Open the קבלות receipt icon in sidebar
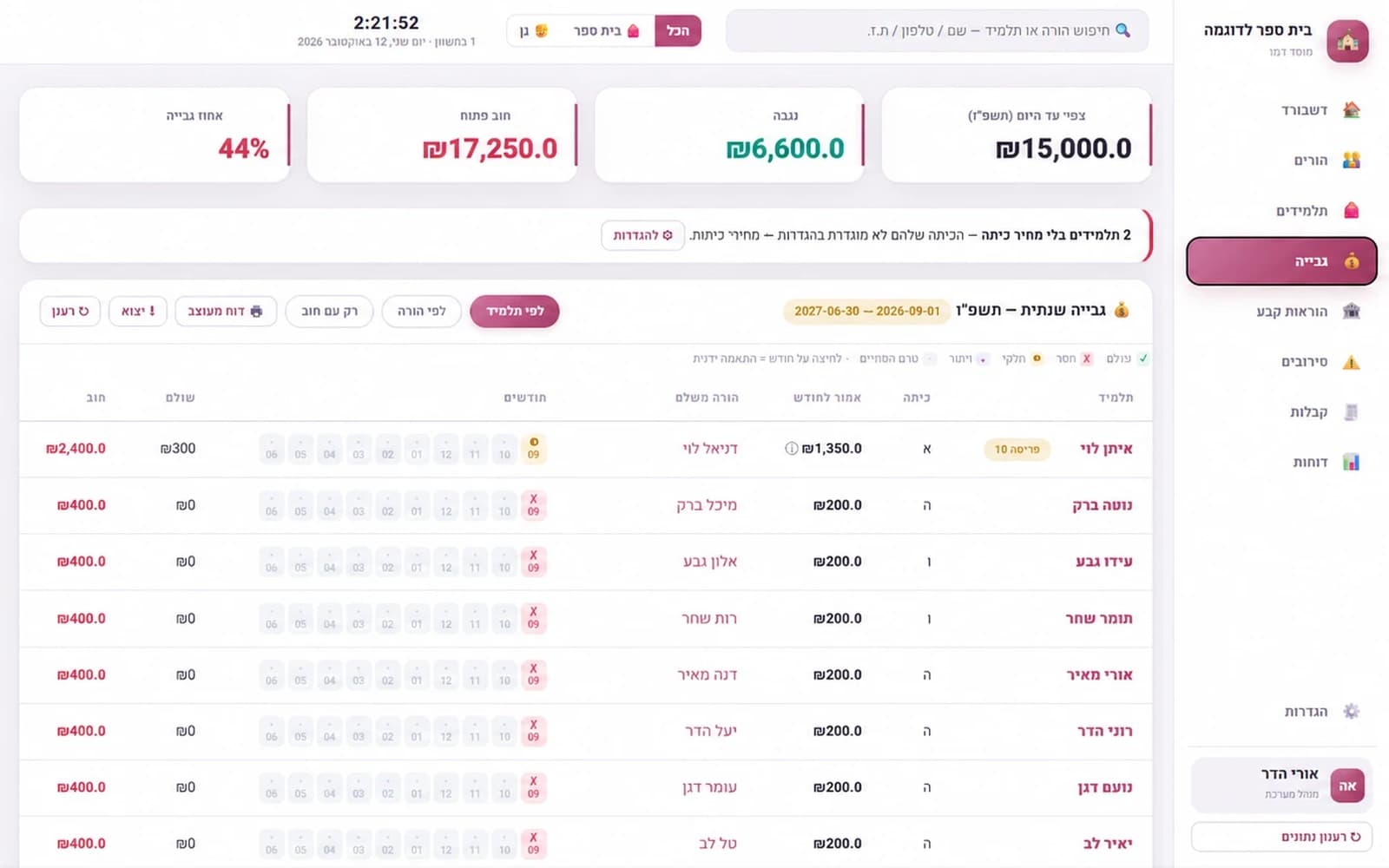Image resolution: width=1389 pixels, height=868 pixels. 1351,412
